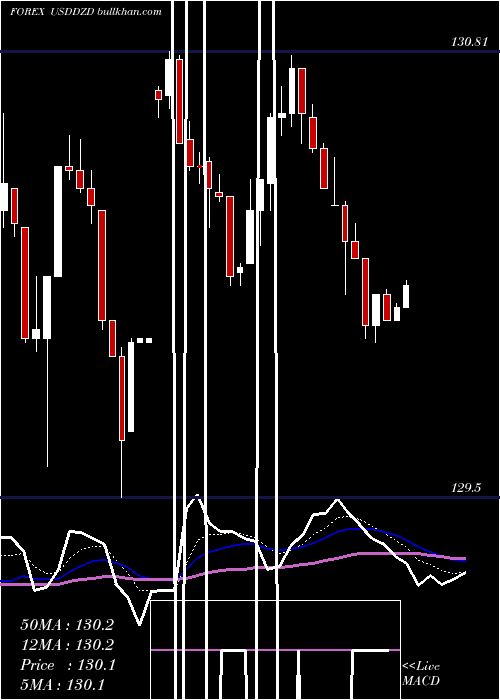Click the '5MA : 130.1' value

[x=63, y=684]
